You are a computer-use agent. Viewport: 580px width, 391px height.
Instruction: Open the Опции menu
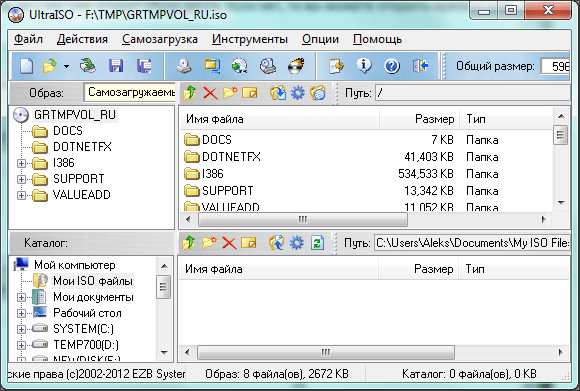(320, 39)
